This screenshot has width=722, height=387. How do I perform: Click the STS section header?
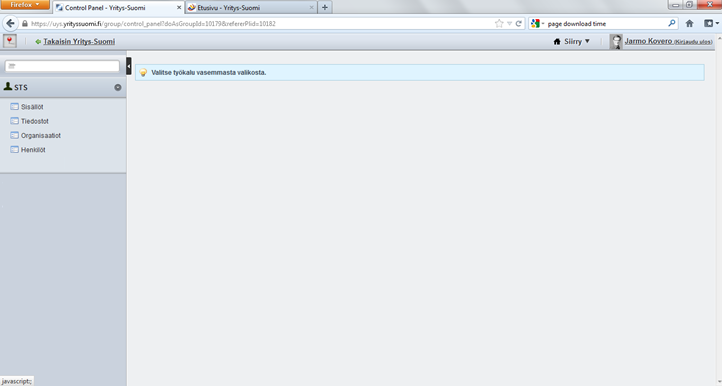[x=63, y=87]
